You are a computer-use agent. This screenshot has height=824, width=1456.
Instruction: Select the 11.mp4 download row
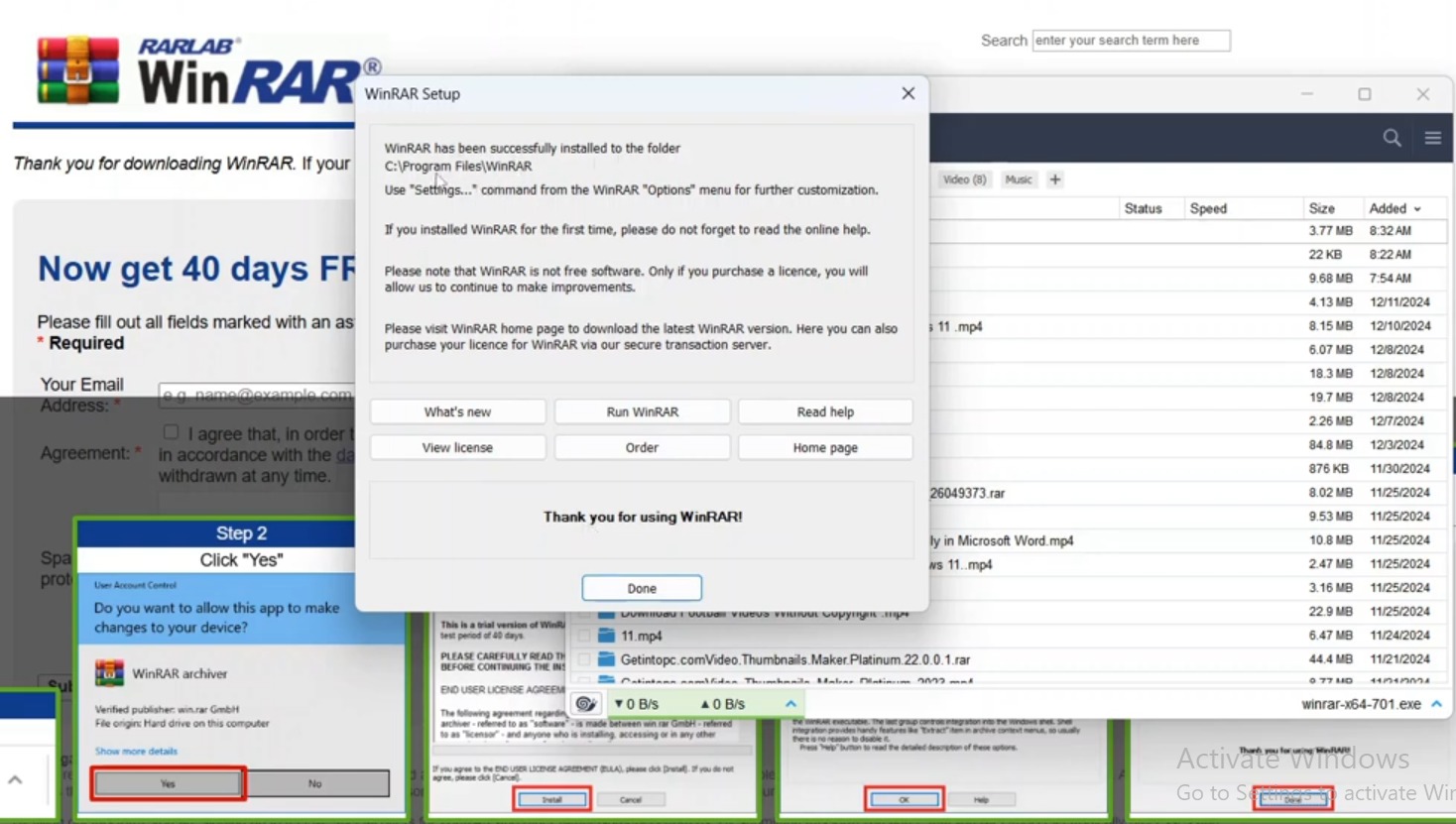1007,636
